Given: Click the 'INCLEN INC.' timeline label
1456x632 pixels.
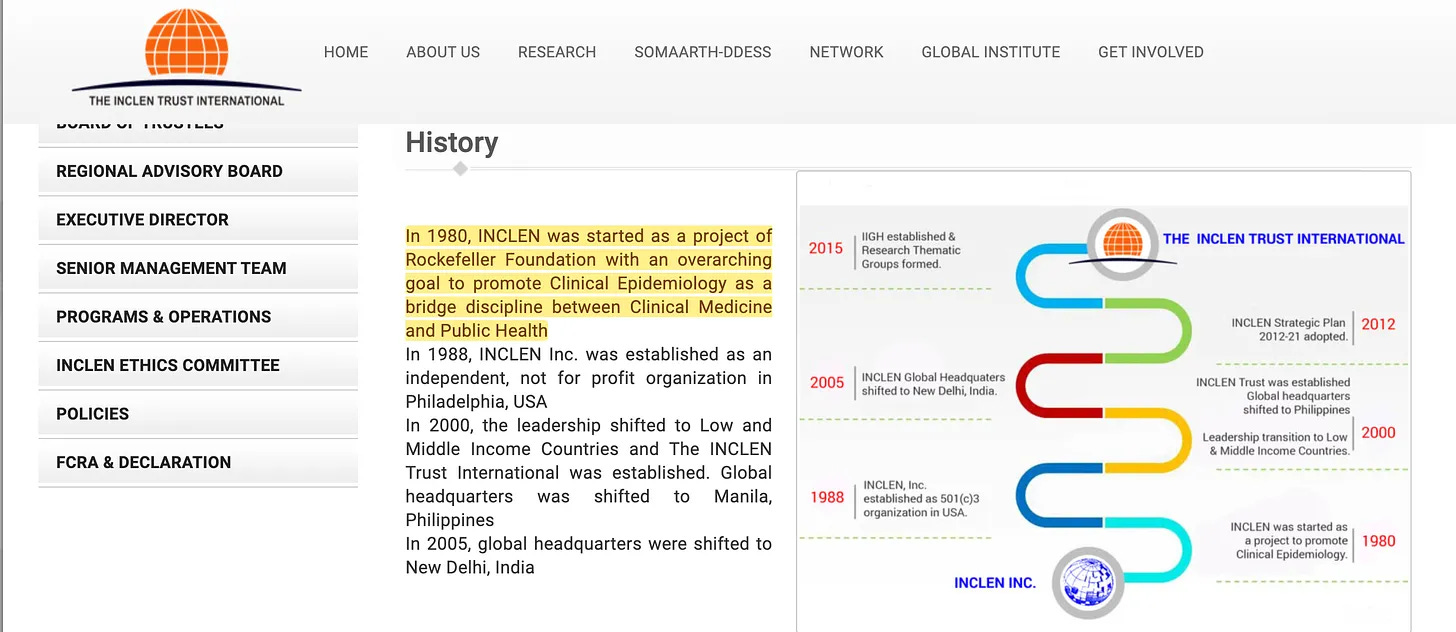Looking at the screenshot, I should point(995,583).
